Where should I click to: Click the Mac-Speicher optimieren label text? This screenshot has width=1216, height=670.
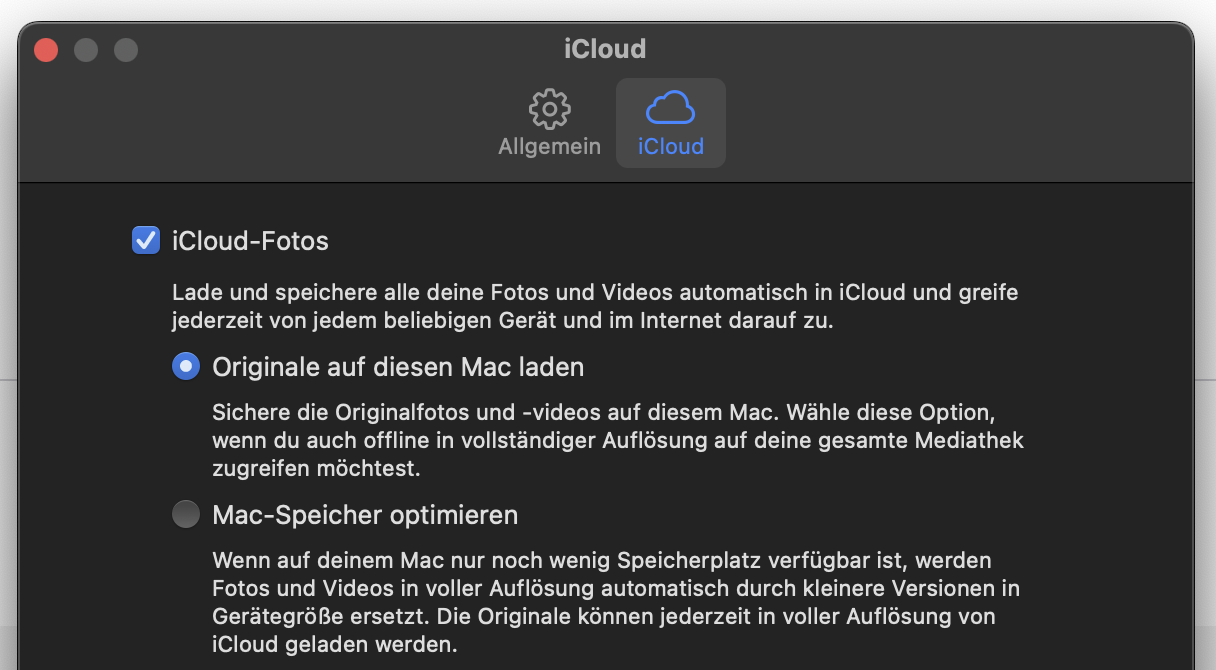click(365, 515)
